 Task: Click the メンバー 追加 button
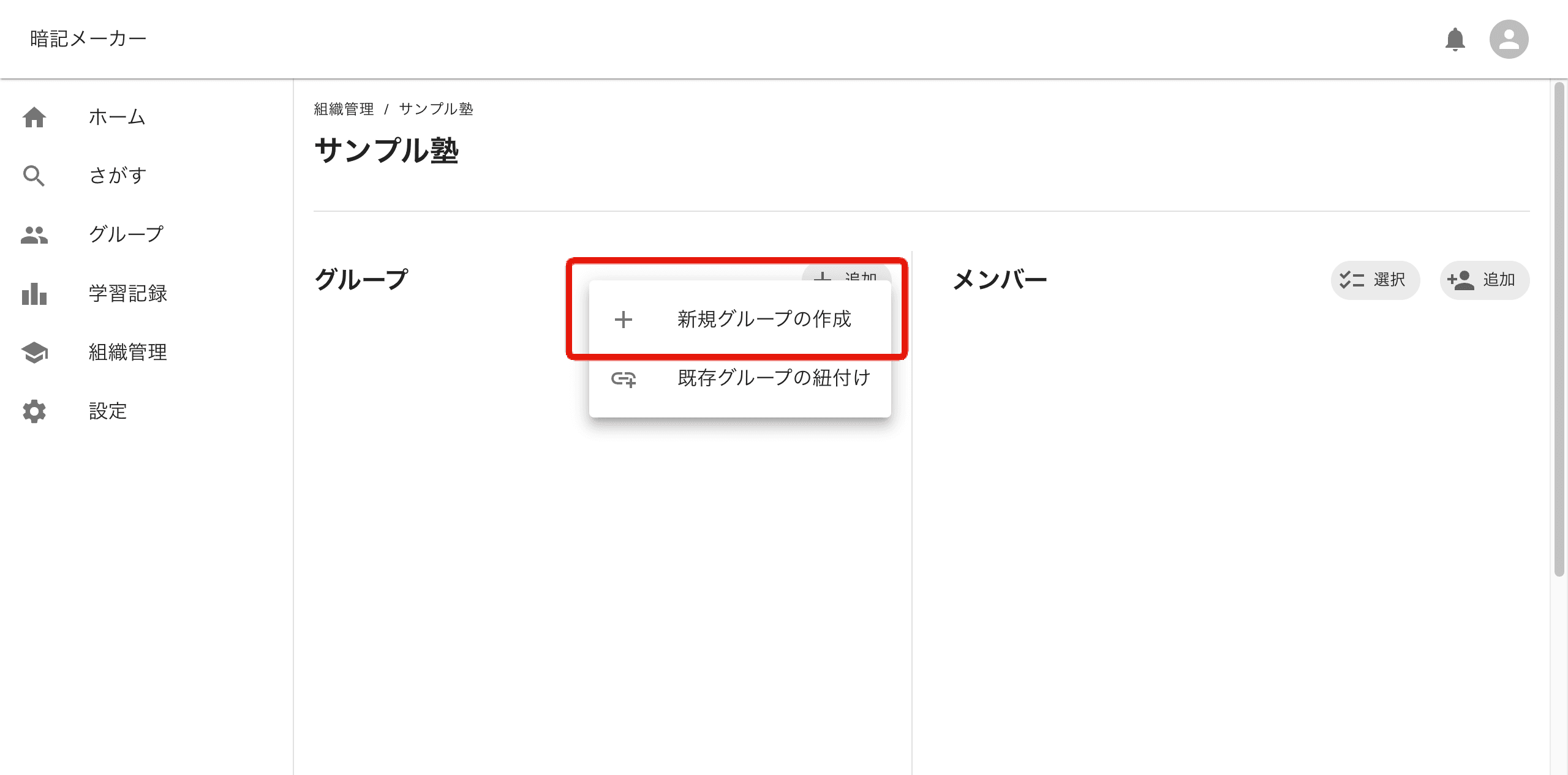(1485, 280)
